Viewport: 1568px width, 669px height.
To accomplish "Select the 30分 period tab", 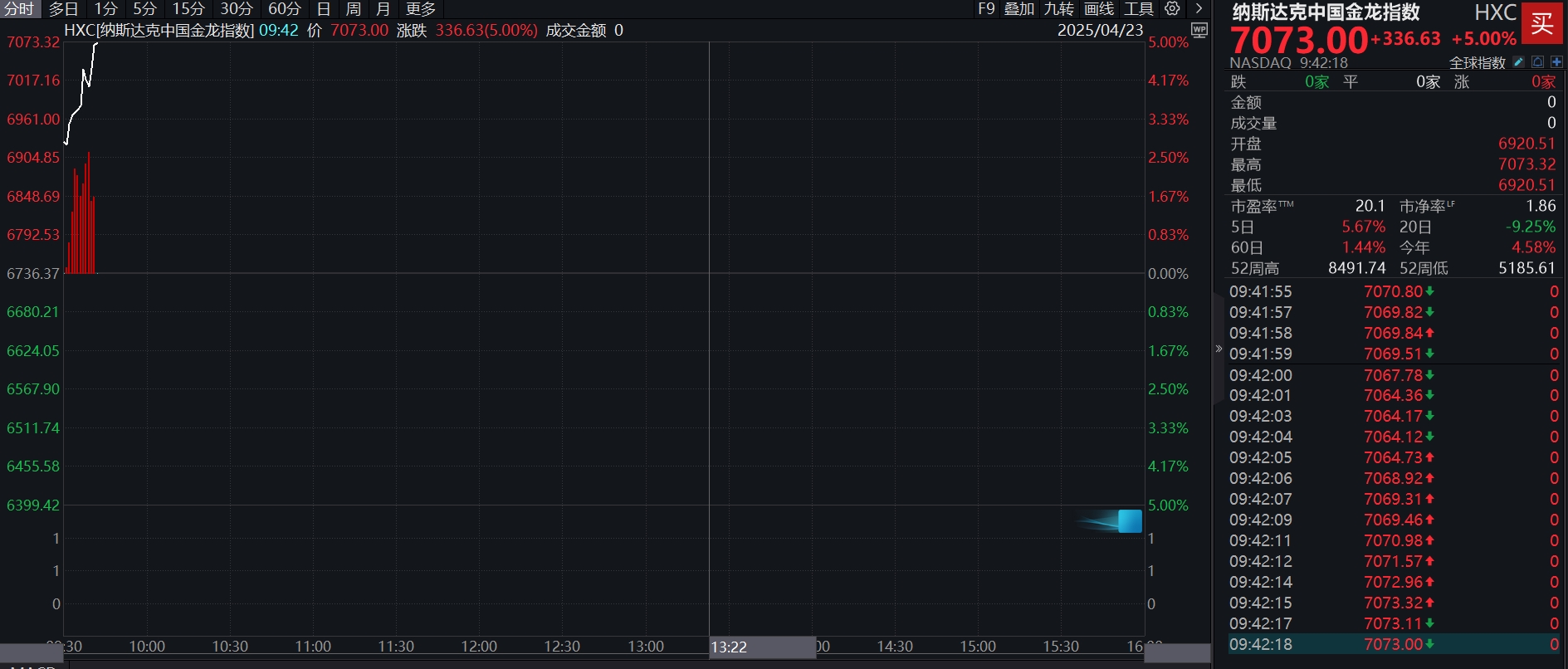I will [x=237, y=9].
